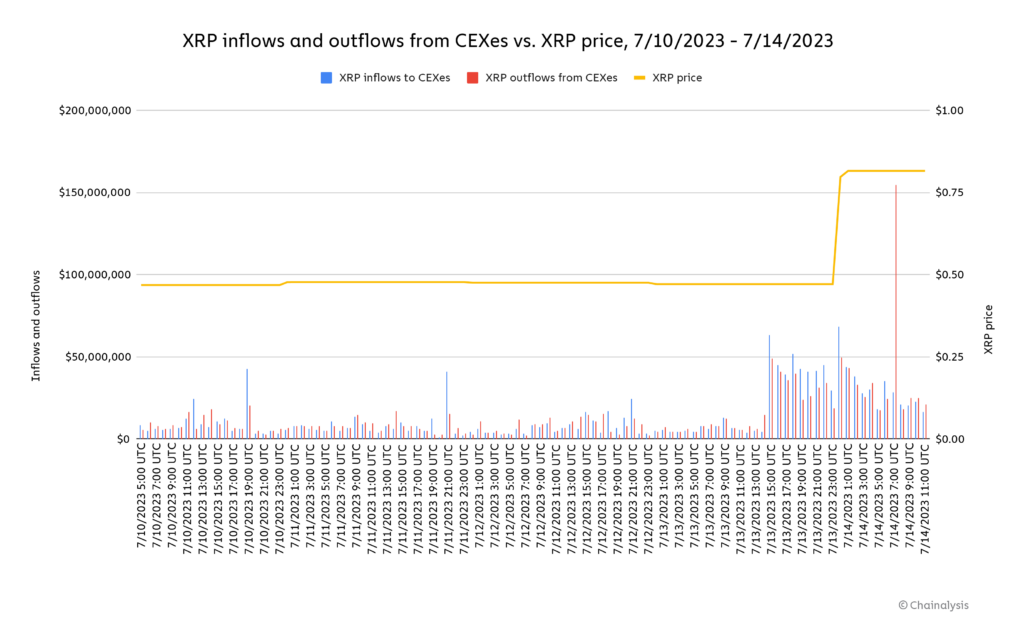Click the $1.00 right axis label

(949, 110)
